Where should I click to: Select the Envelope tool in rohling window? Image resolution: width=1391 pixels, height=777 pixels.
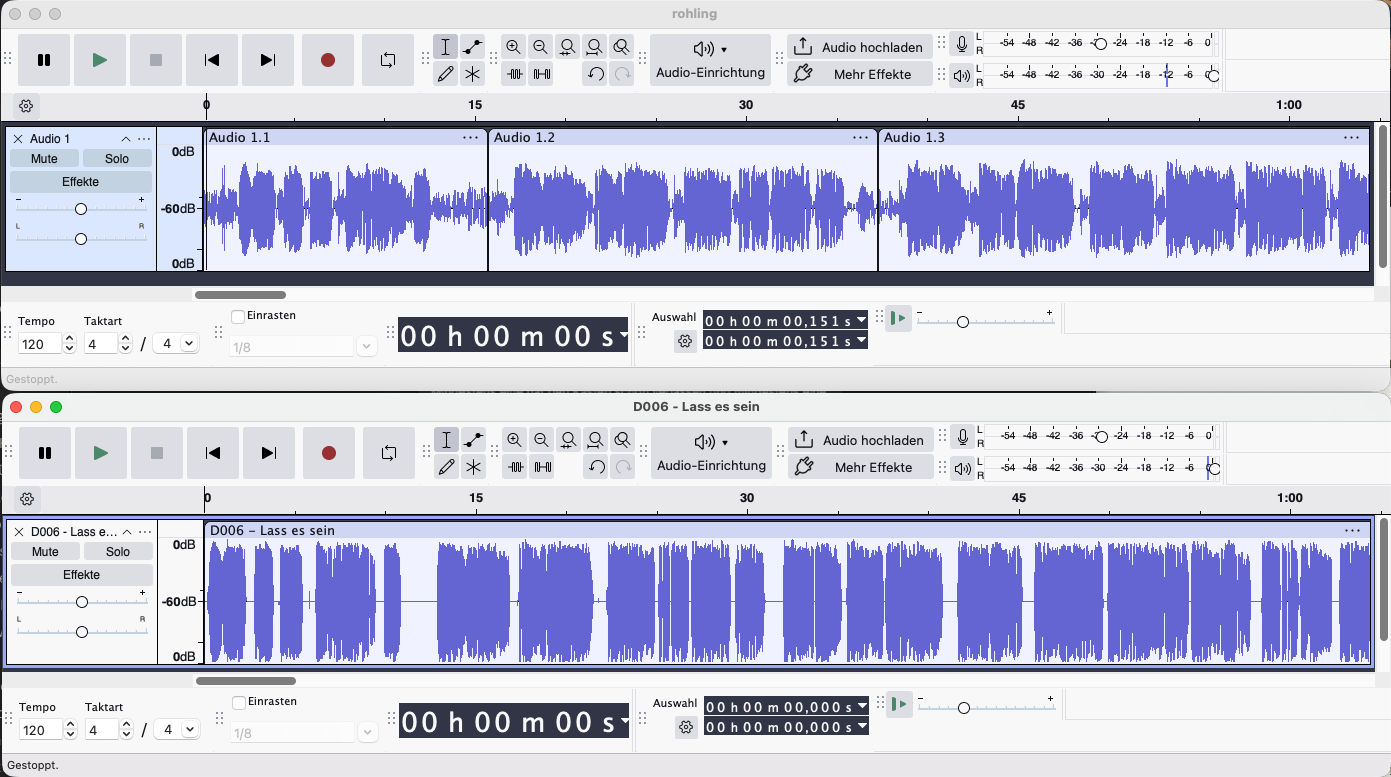[472, 47]
